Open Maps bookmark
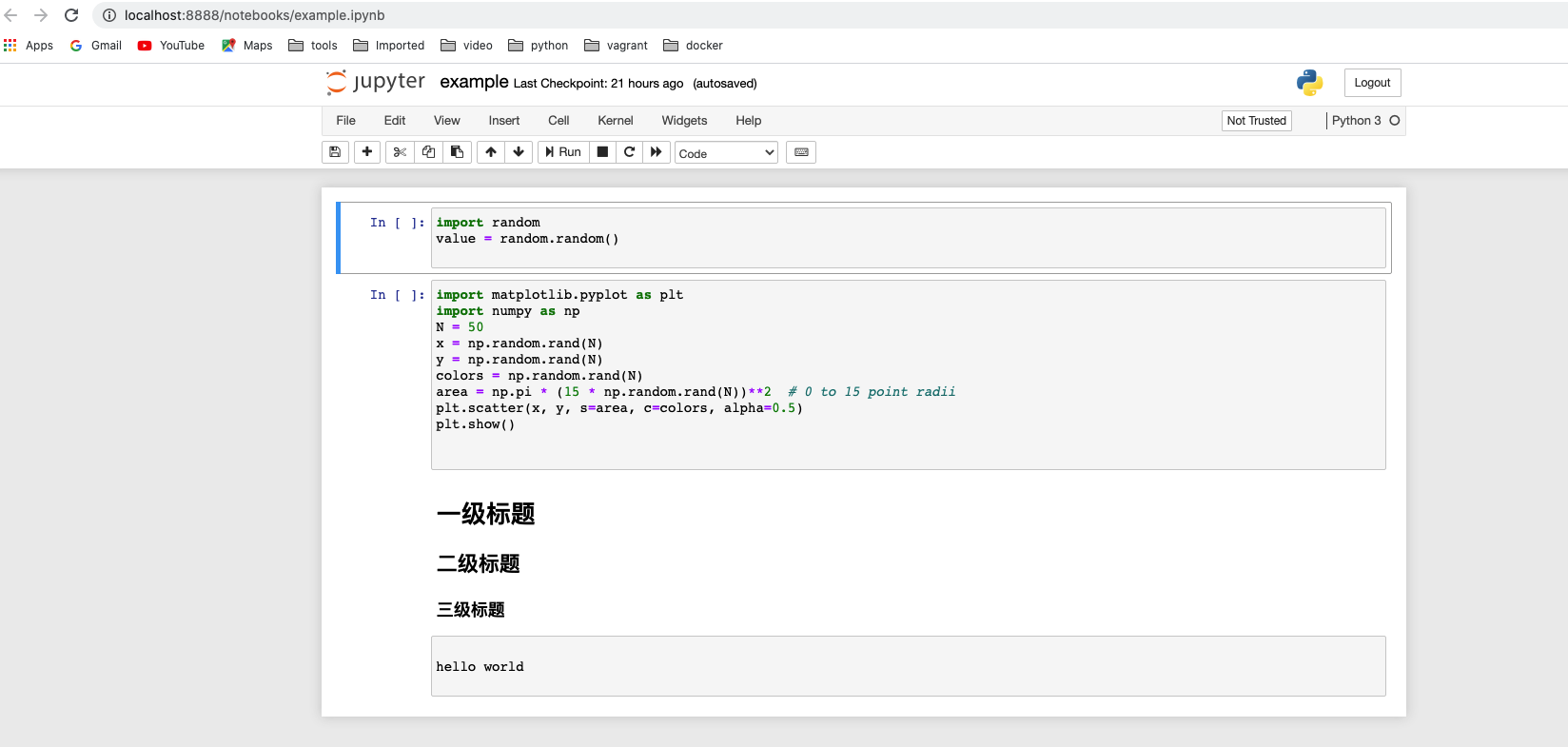 (x=247, y=46)
